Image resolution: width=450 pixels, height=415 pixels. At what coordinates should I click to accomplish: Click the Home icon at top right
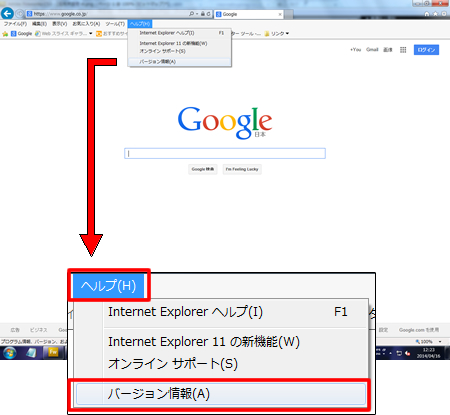tap(427, 14)
